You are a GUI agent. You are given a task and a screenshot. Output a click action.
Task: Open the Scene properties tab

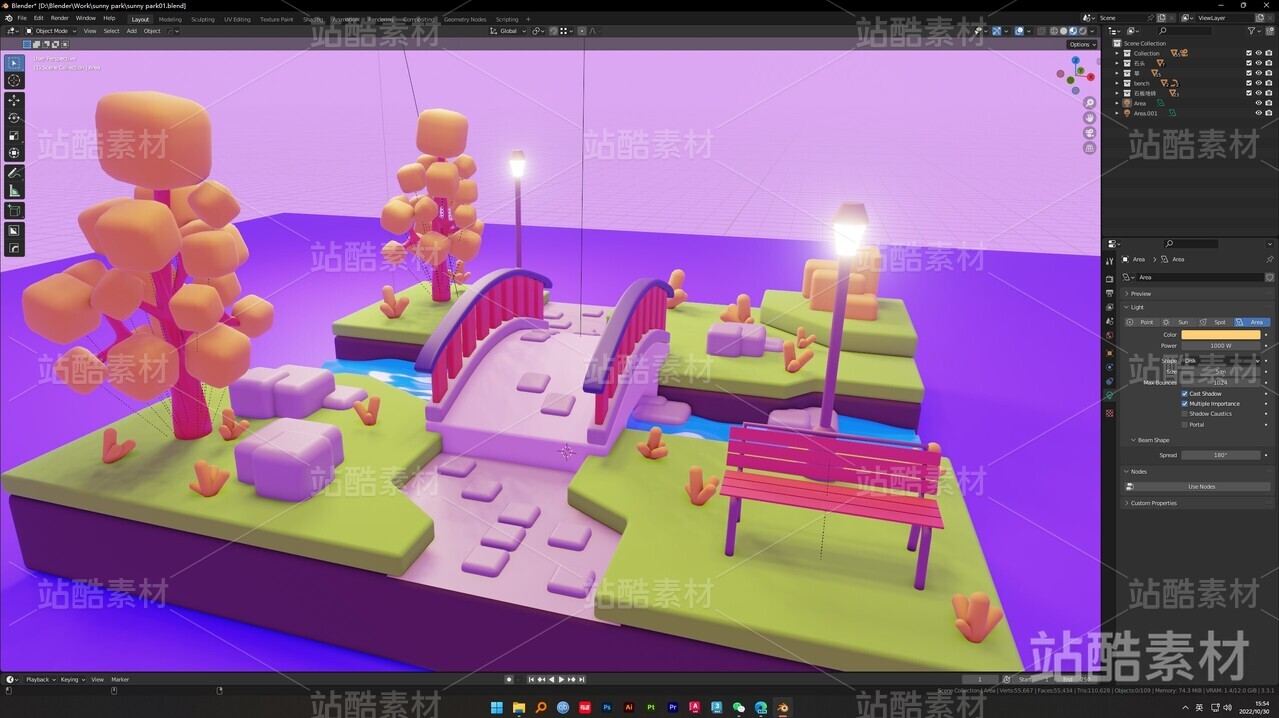(x=1109, y=322)
